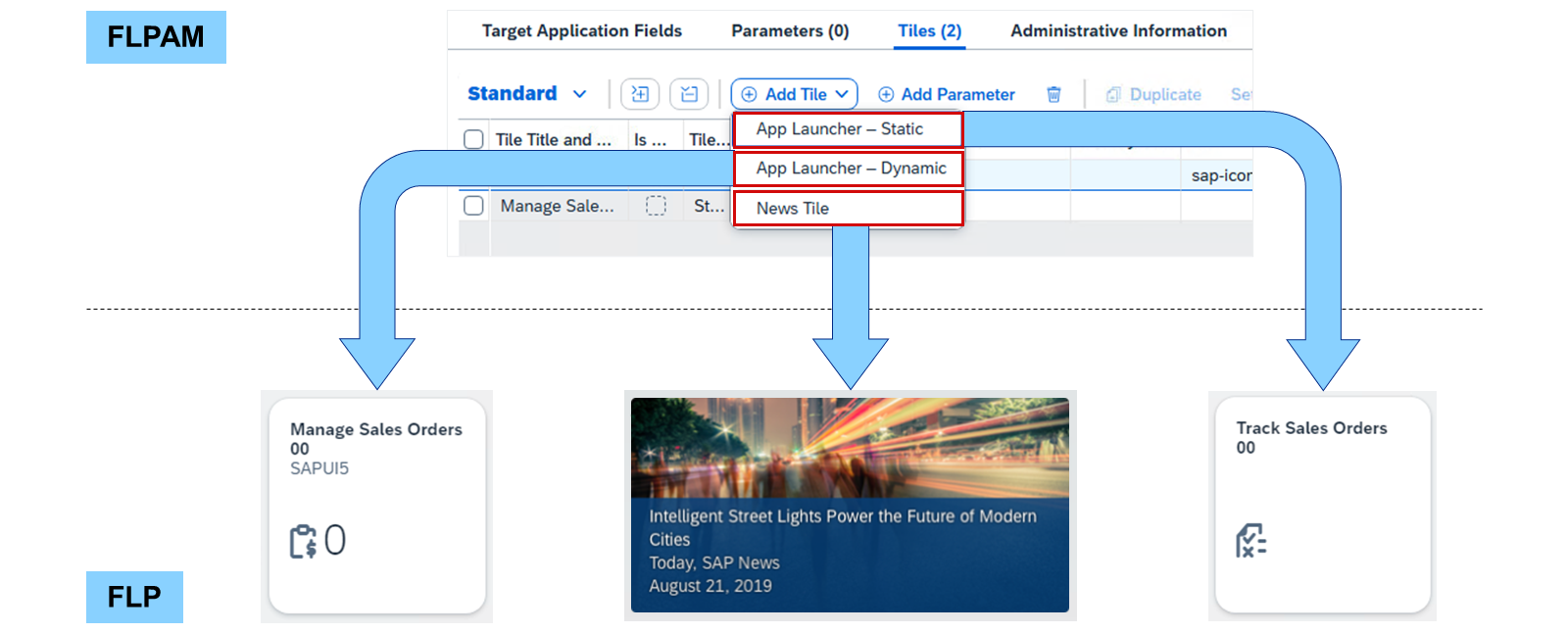Image resolution: width=1568 pixels, height=633 pixels.
Task: Click the Is ... column header
Action: (x=650, y=140)
